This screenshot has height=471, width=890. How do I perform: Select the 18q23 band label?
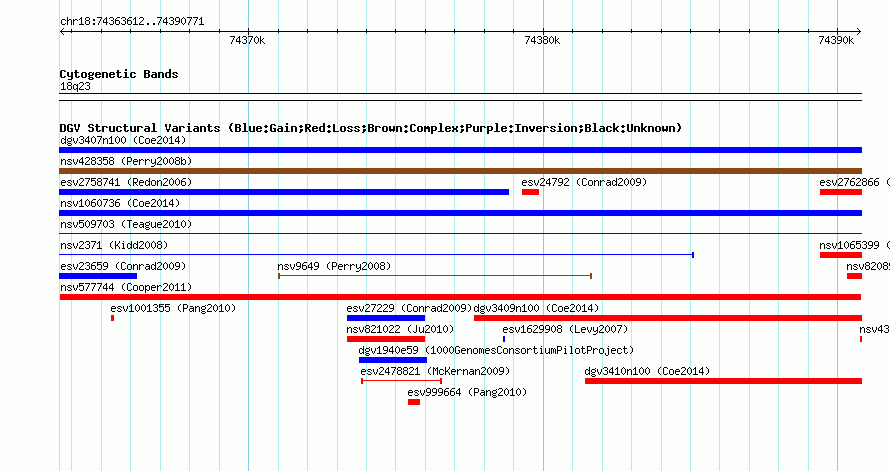tap(75, 86)
